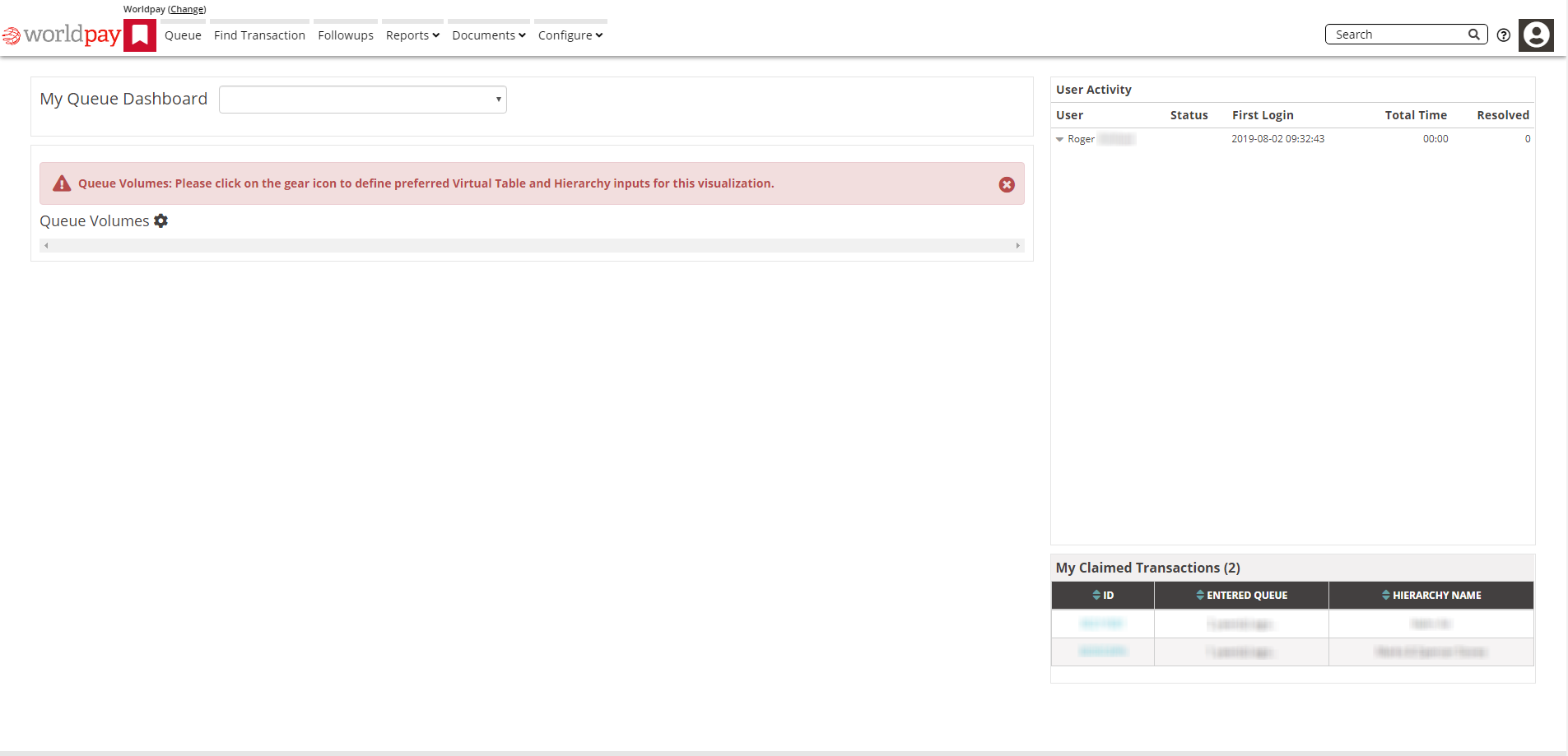This screenshot has width=1568, height=756.
Task: Expand the Documents menu
Action: tap(488, 35)
